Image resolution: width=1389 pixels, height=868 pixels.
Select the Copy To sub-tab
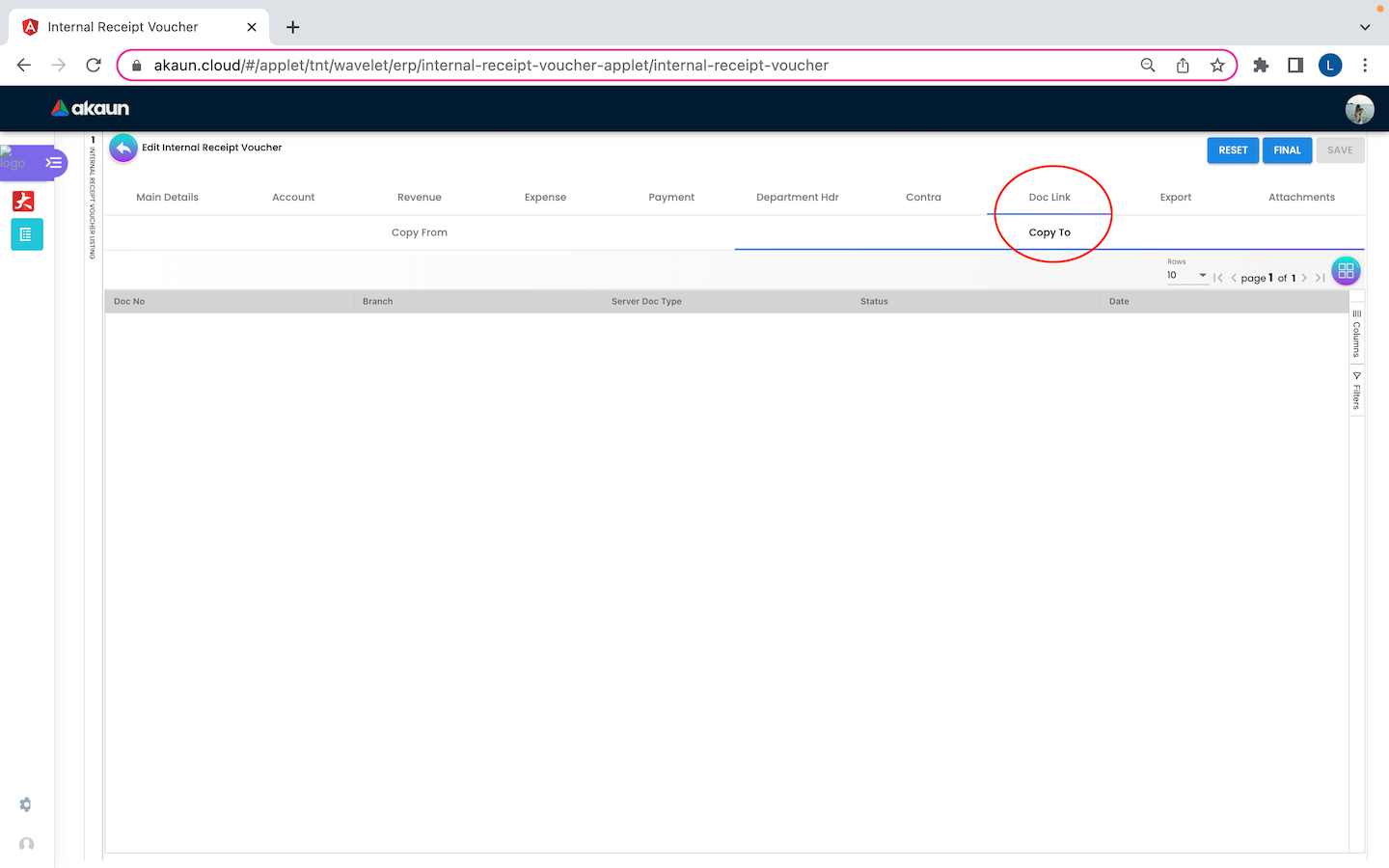(x=1049, y=232)
